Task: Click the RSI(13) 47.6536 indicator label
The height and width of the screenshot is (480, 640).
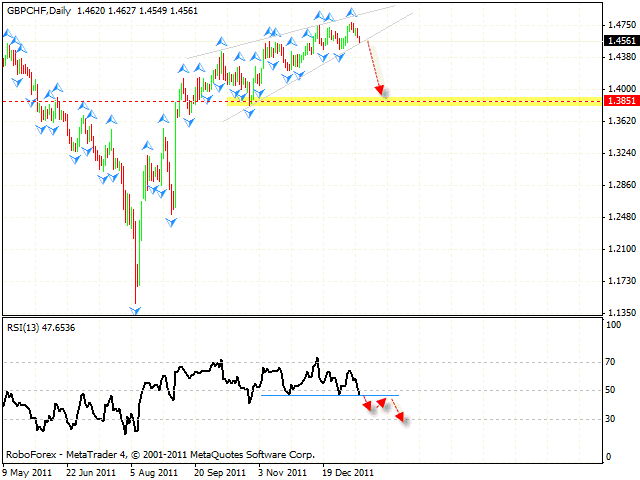Action: 40,327
